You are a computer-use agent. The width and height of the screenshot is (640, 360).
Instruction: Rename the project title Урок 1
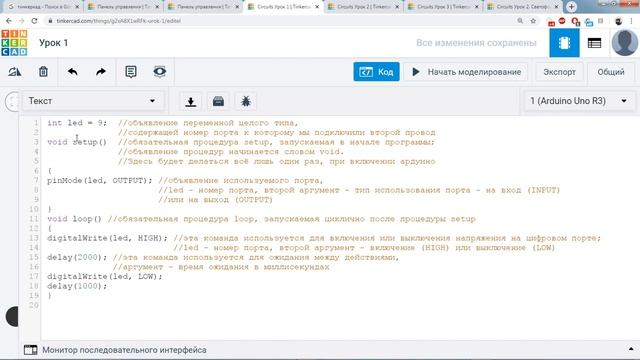tap(53, 43)
